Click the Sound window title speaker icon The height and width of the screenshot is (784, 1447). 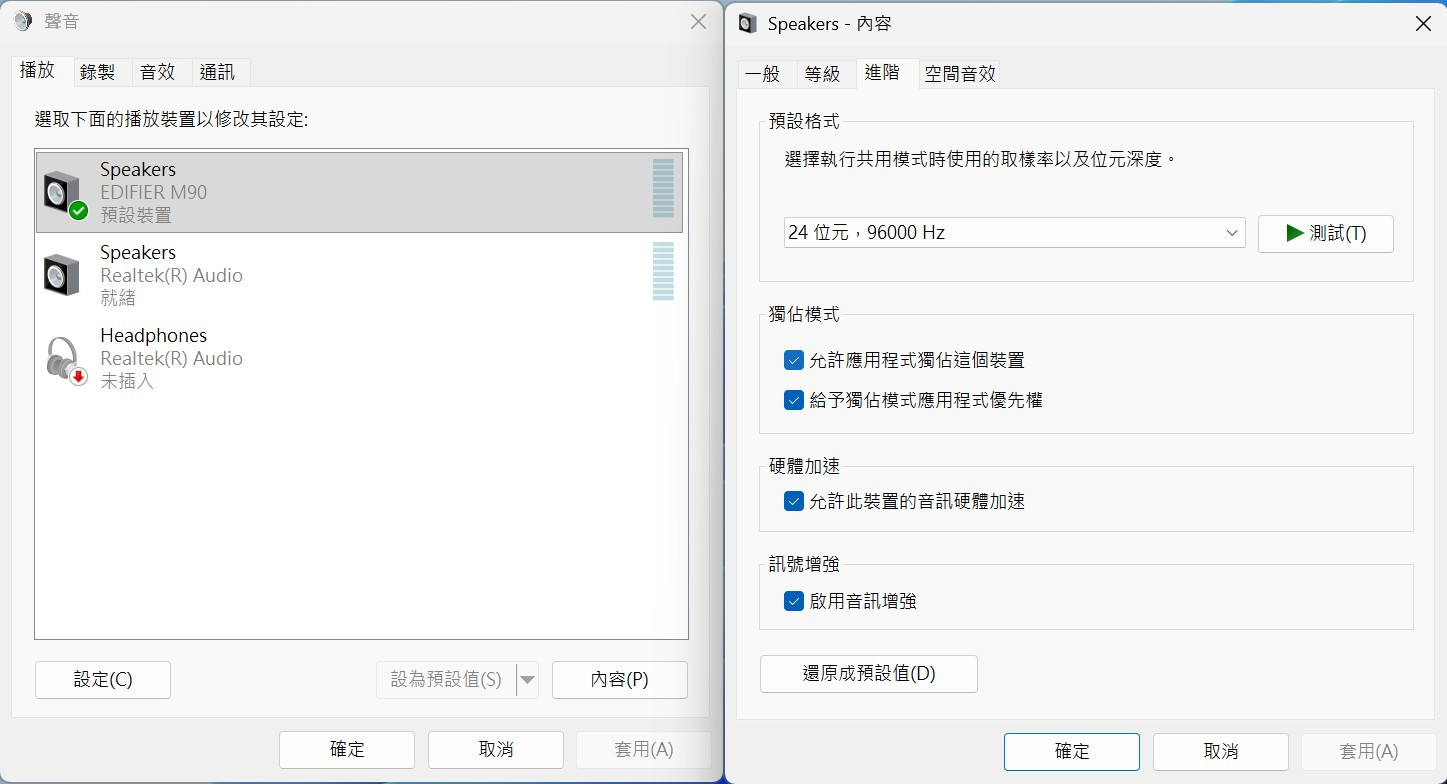pos(23,22)
